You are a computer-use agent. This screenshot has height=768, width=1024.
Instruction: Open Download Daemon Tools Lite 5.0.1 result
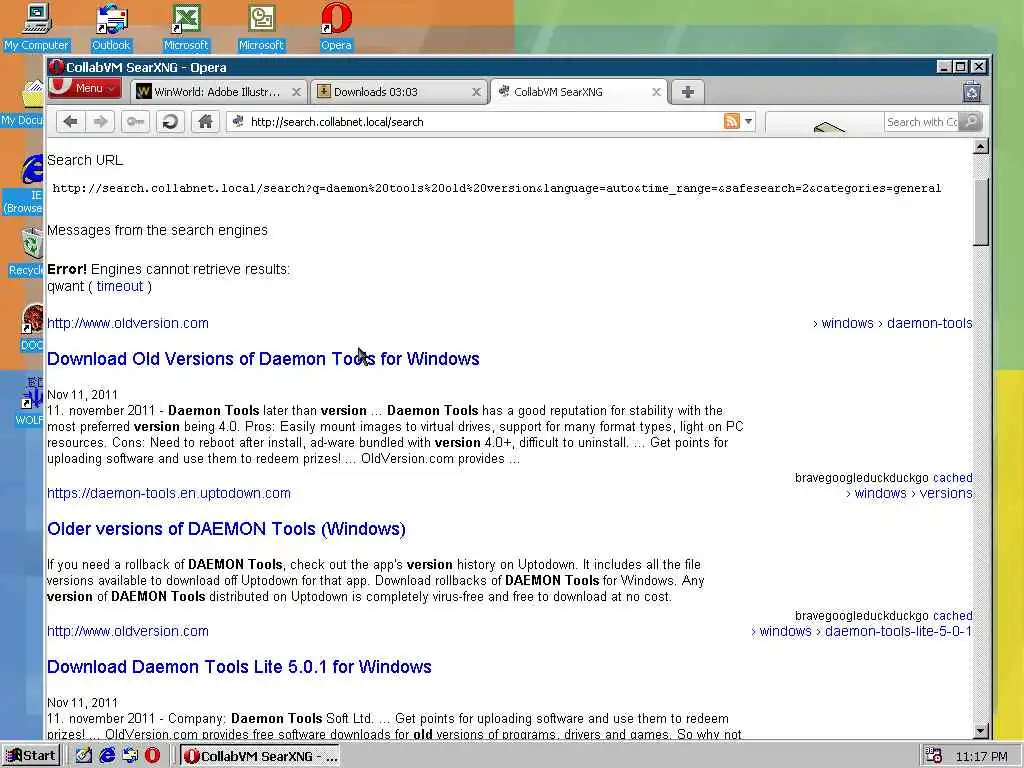[240, 667]
